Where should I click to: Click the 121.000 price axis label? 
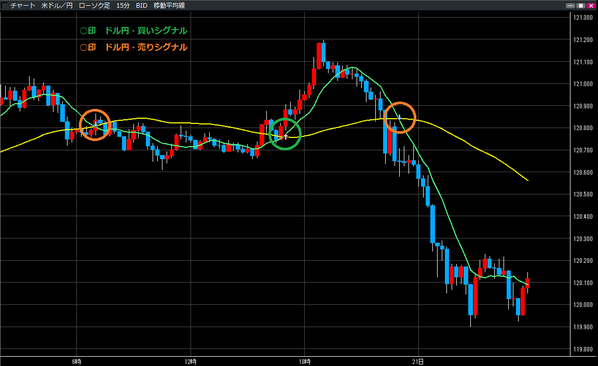point(583,84)
